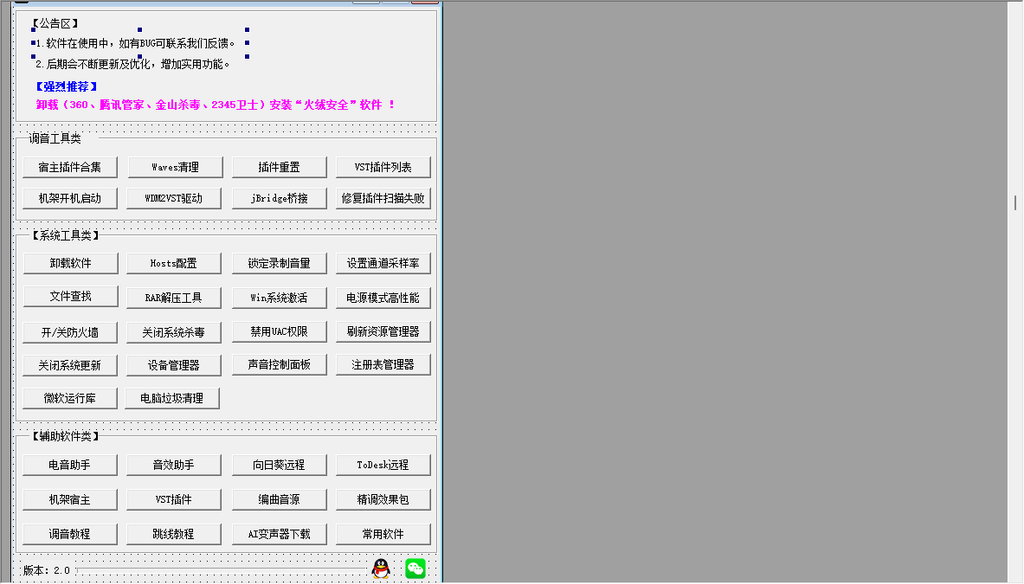Screen dimensions: 1024x584
Task: Click the 【辅助软件类】 group label
Action: 64,436
